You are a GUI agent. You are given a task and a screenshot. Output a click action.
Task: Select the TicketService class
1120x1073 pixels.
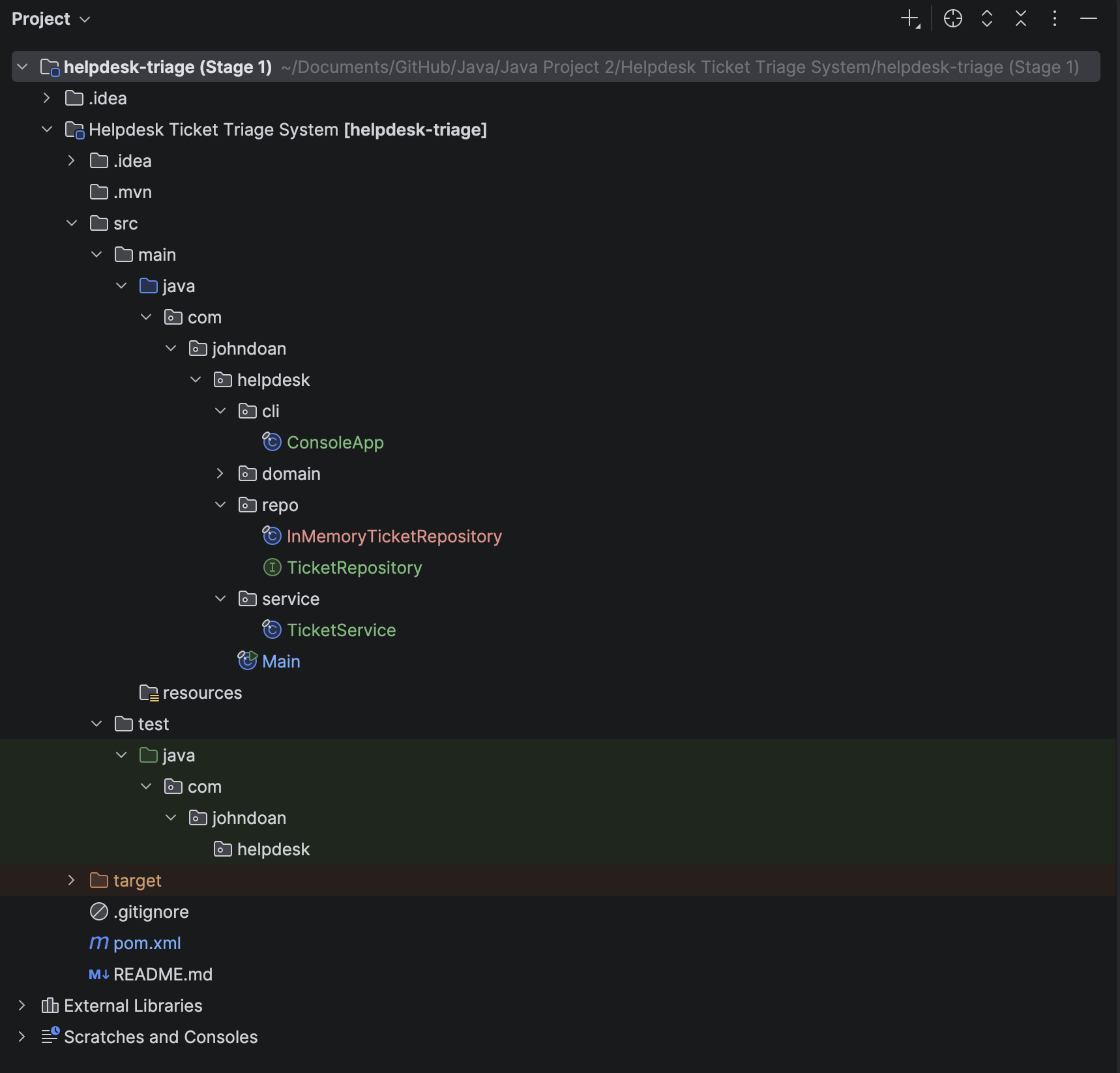341,630
